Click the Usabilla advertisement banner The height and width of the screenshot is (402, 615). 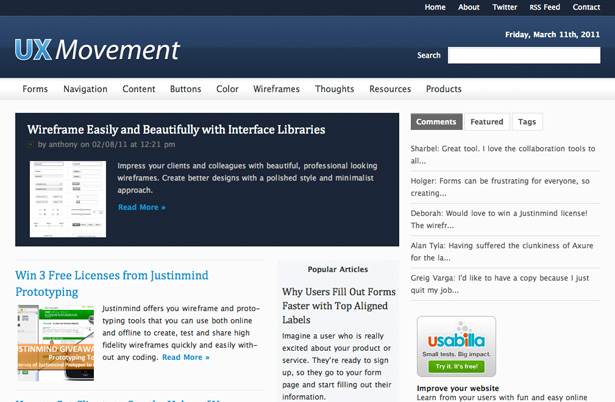tap(456, 346)
